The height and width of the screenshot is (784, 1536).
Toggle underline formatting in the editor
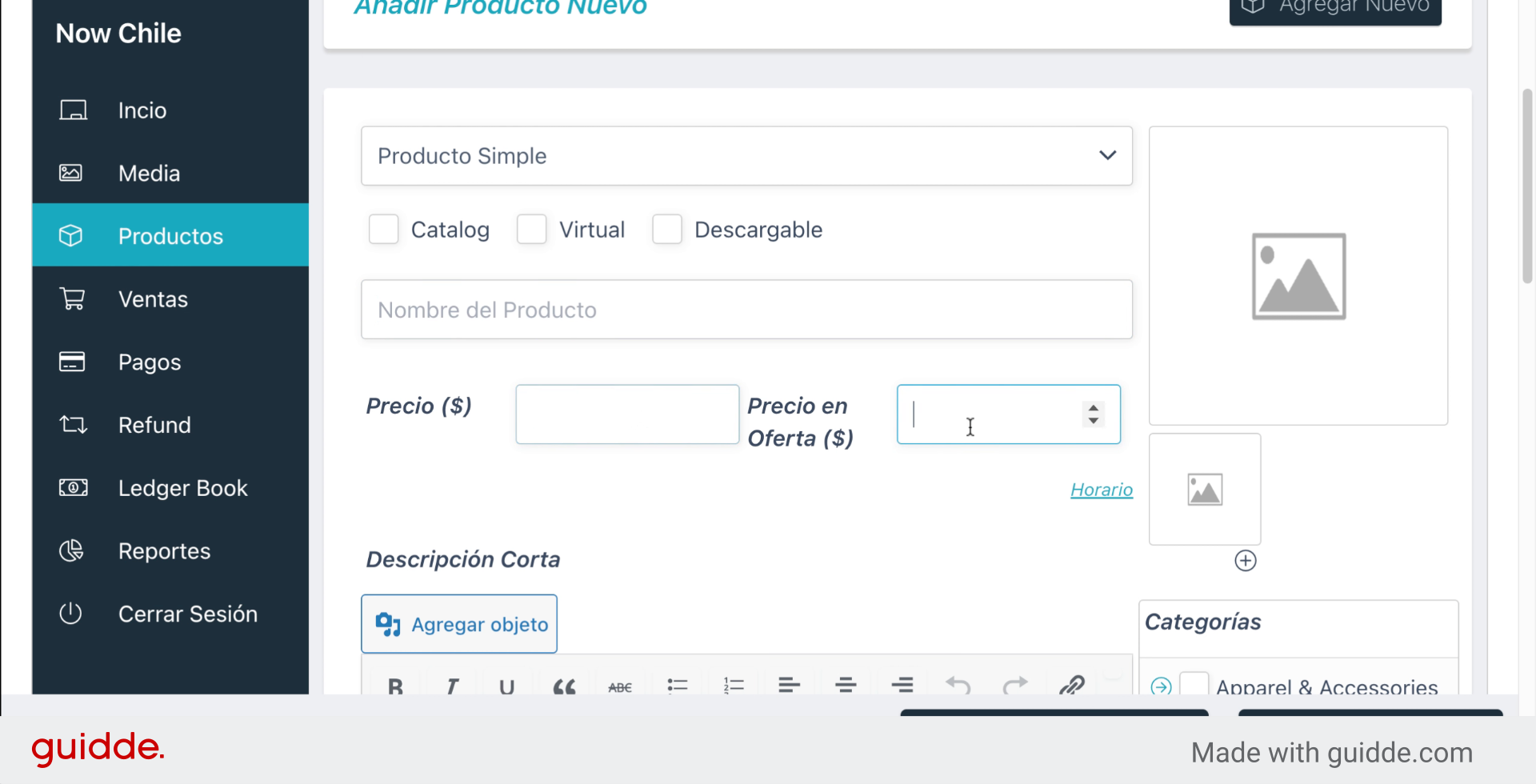(x=506, y=686)
